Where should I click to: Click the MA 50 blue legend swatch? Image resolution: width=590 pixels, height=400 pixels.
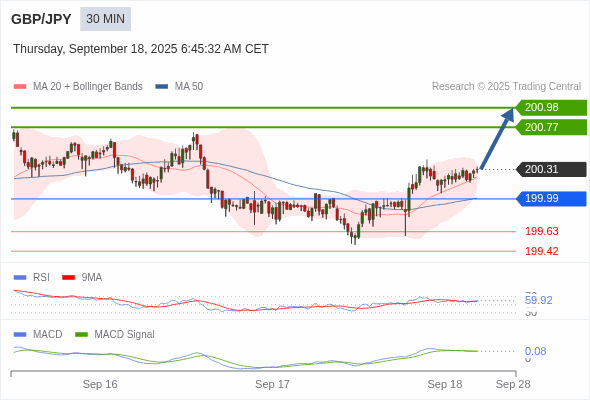click(x=162, y=87)
